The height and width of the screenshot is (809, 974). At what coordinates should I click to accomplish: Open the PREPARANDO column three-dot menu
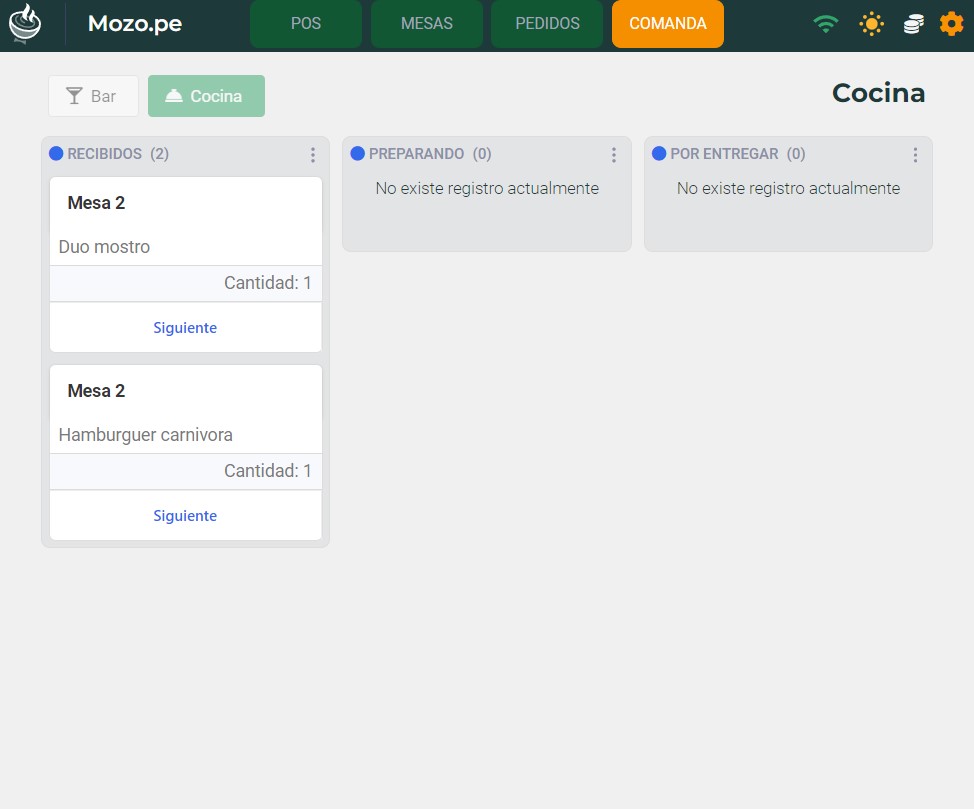(x=614, y=155)
